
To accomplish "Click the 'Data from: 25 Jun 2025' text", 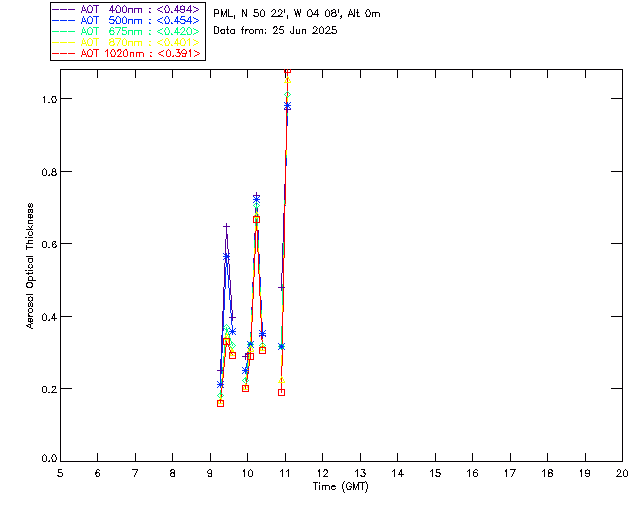I will point(275,30).
